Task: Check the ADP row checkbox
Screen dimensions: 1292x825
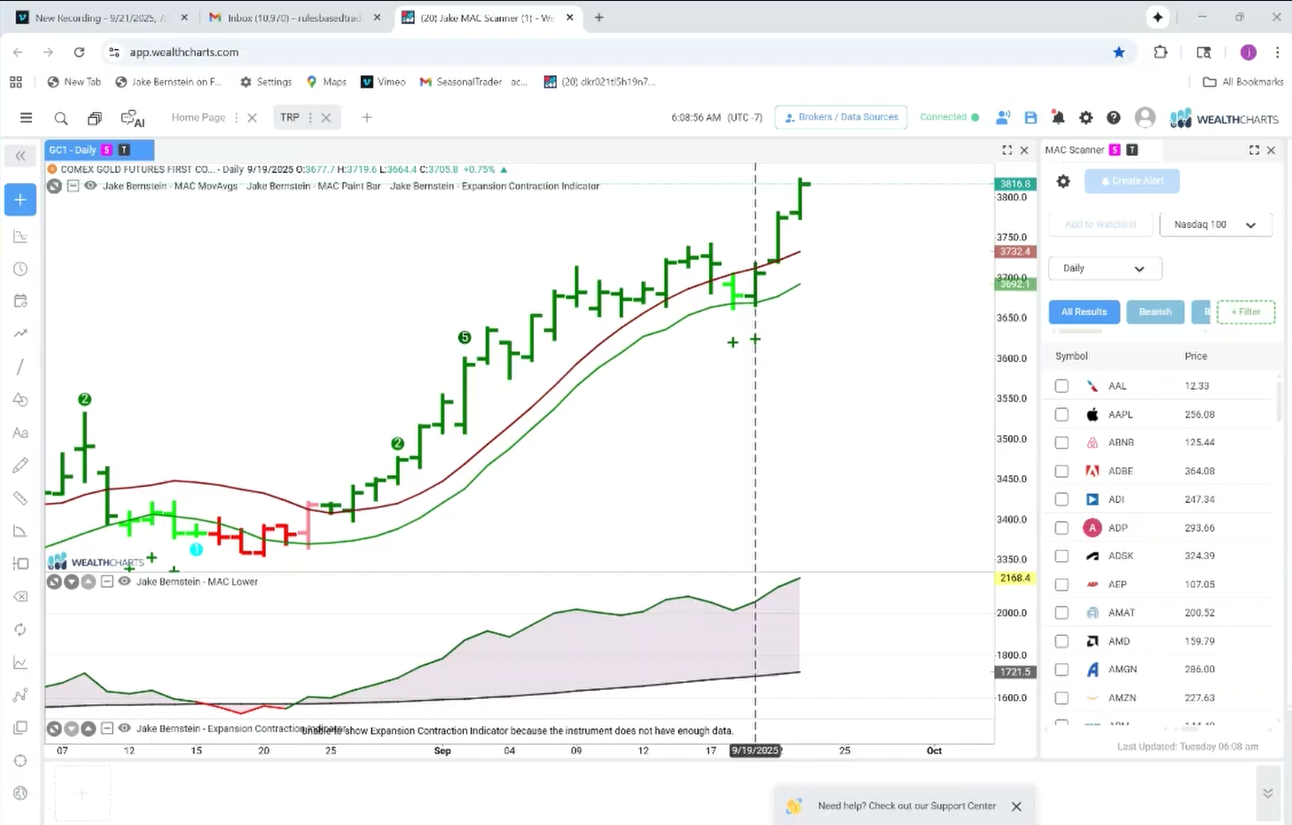Action: tap(1061, 528)
